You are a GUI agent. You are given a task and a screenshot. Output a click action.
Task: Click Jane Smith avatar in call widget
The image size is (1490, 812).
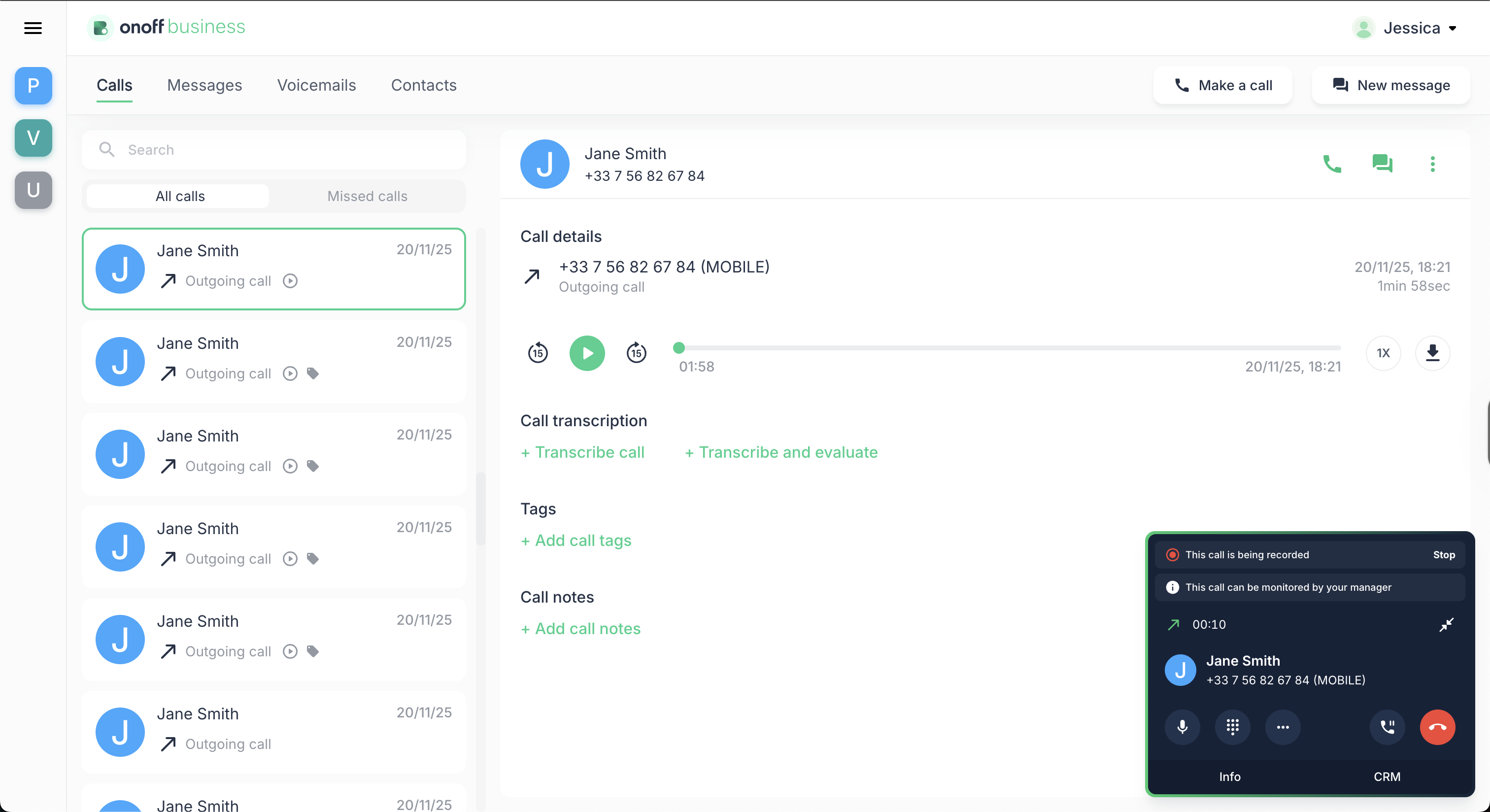point(1180,670)
